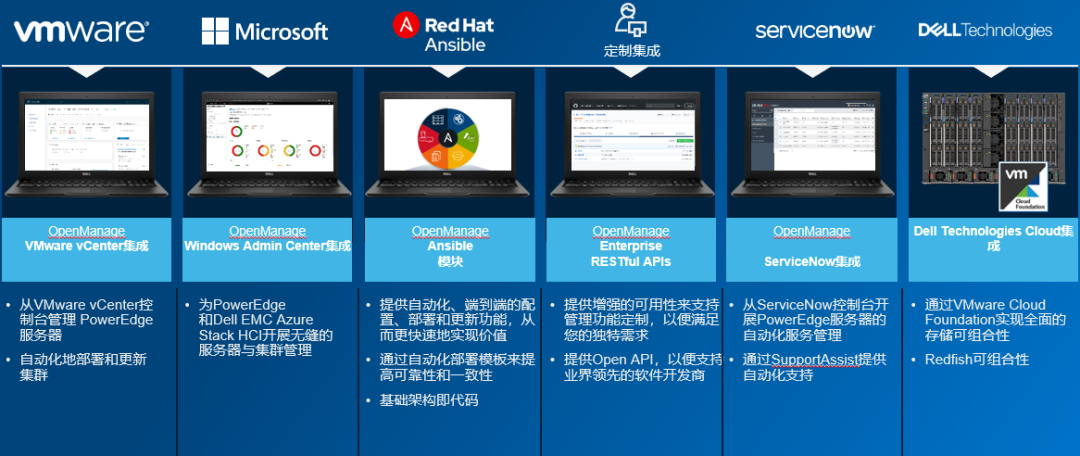Open the Windows Admin Center laptop thumbnail

click(267, 143)
